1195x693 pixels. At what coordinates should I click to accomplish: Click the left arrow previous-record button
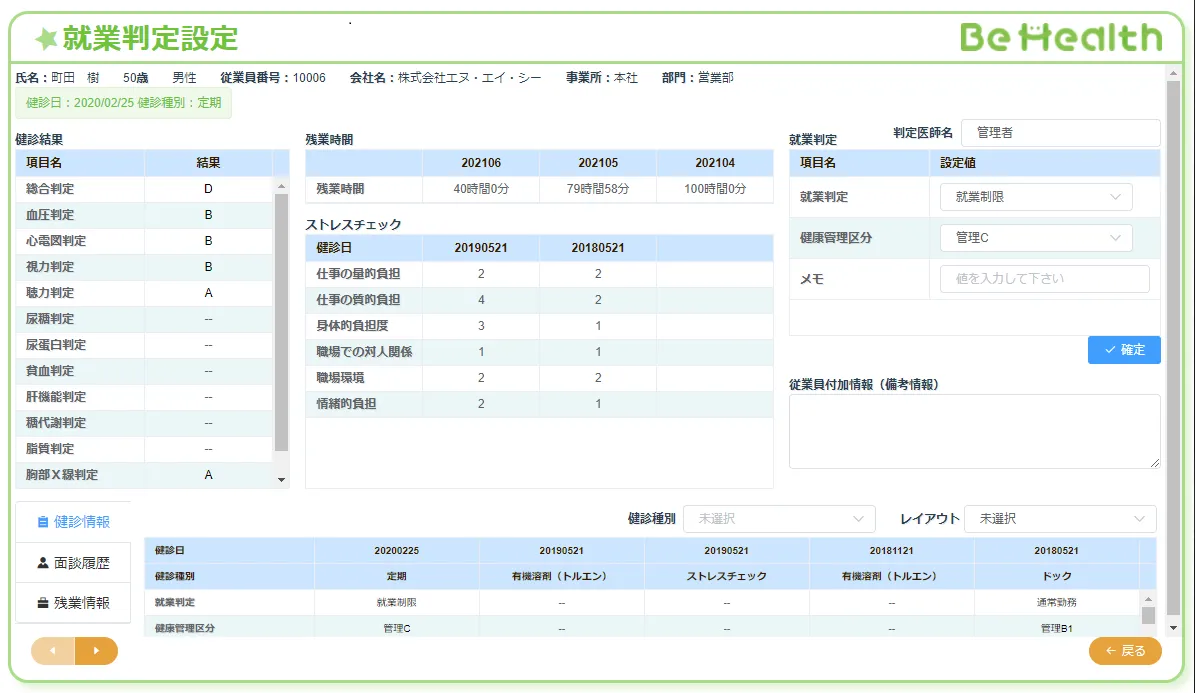[53, 651]
